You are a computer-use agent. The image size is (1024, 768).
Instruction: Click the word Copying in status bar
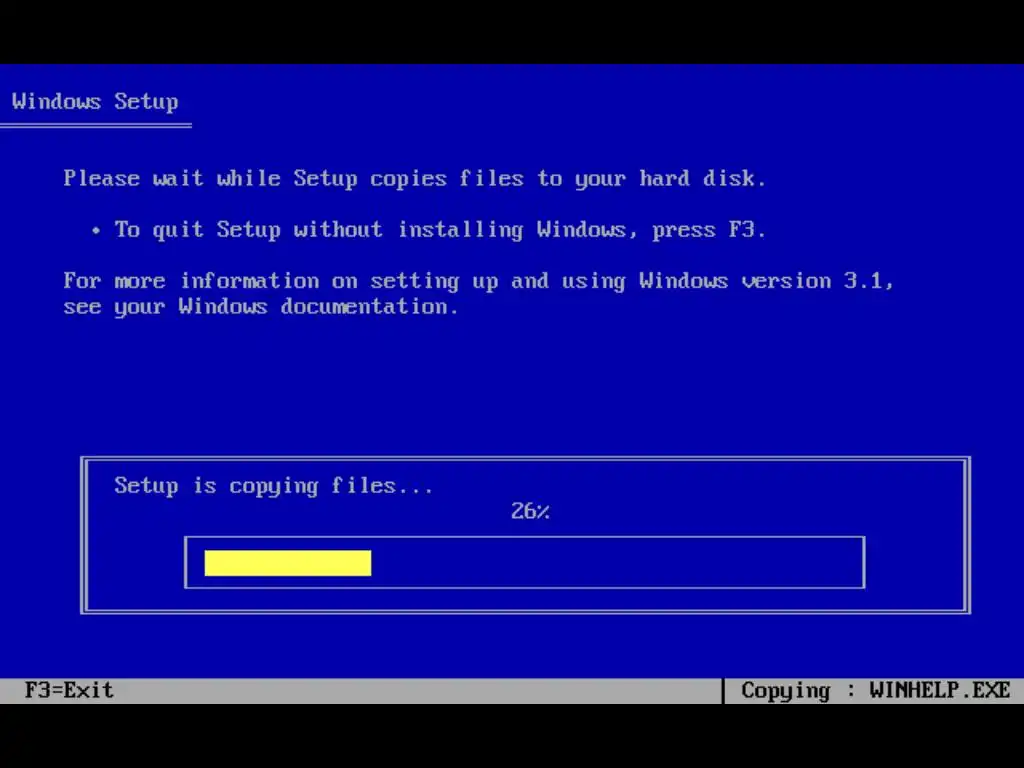tap(786, 691)
